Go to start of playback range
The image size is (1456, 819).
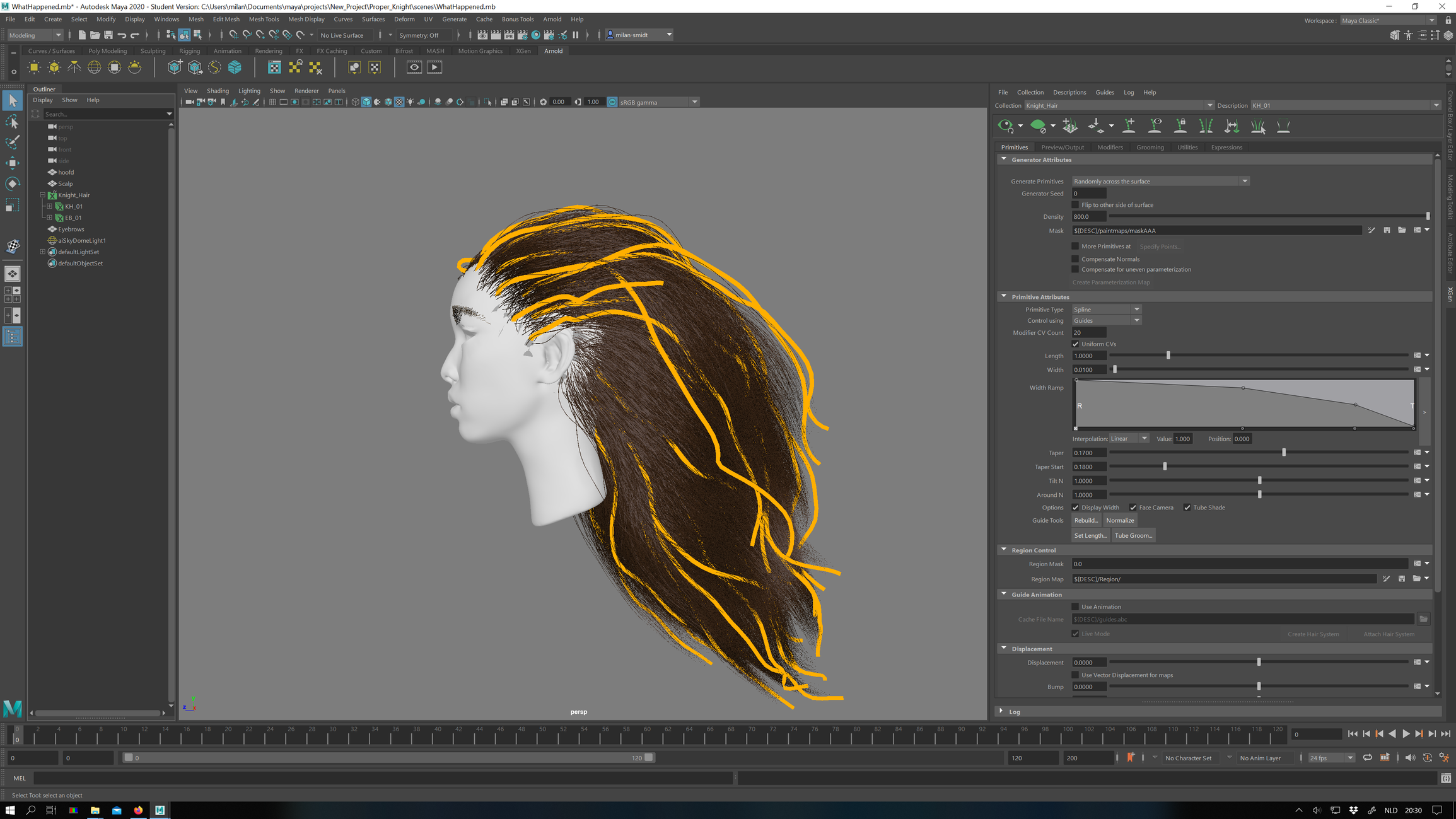coord(1353,734)
